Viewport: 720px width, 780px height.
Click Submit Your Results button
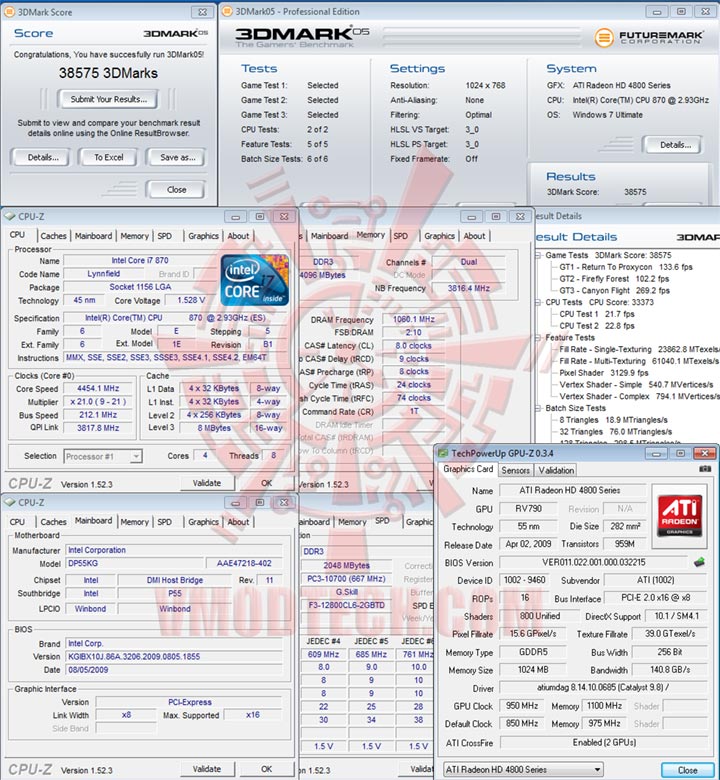coord(108,99)
